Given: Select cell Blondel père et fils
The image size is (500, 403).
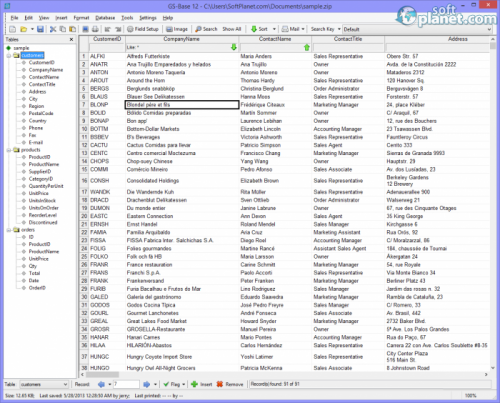Looking at the screenshot, I should 182,105.
